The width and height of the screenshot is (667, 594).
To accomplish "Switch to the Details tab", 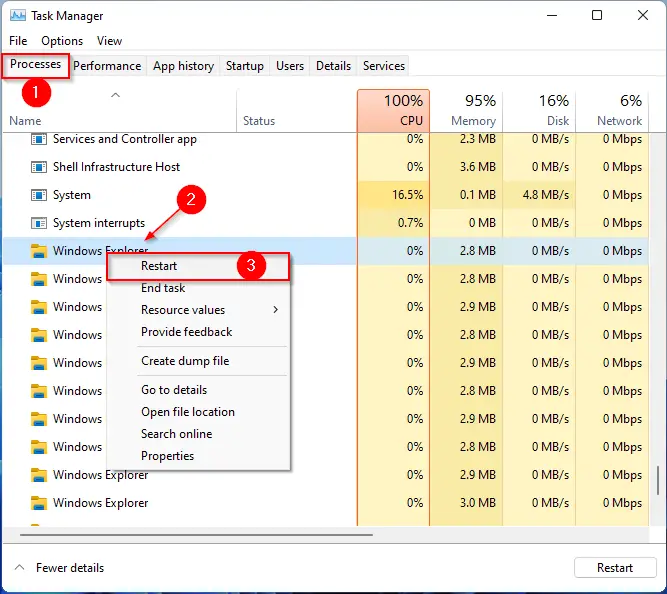I will point(334,66).
